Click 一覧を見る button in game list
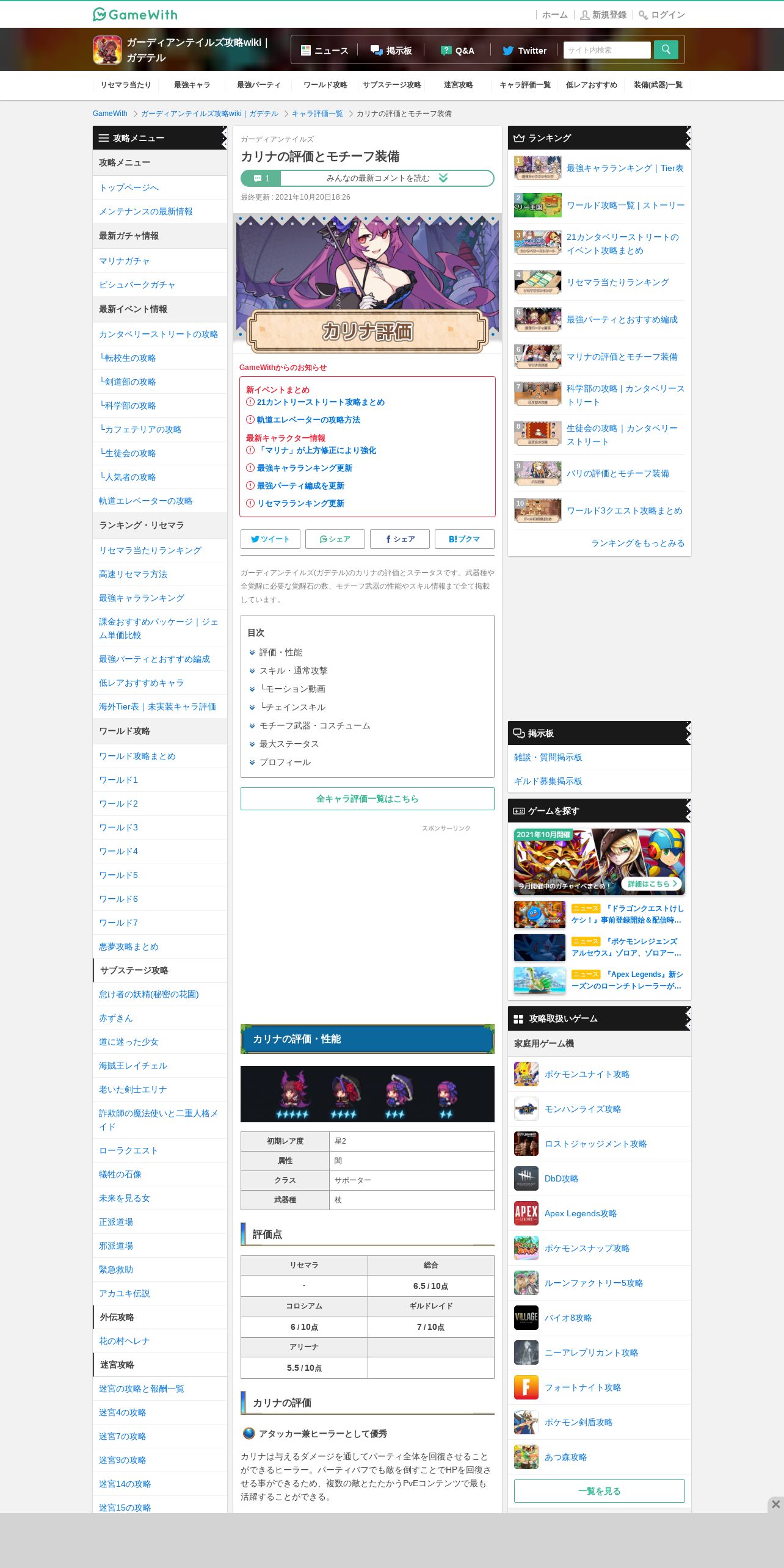Screen dimensions: 784x1568 click(600, 1491)
